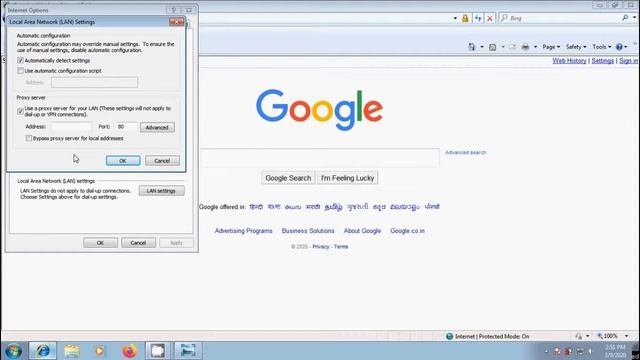Open the Page menu

(x=551, y=47)
